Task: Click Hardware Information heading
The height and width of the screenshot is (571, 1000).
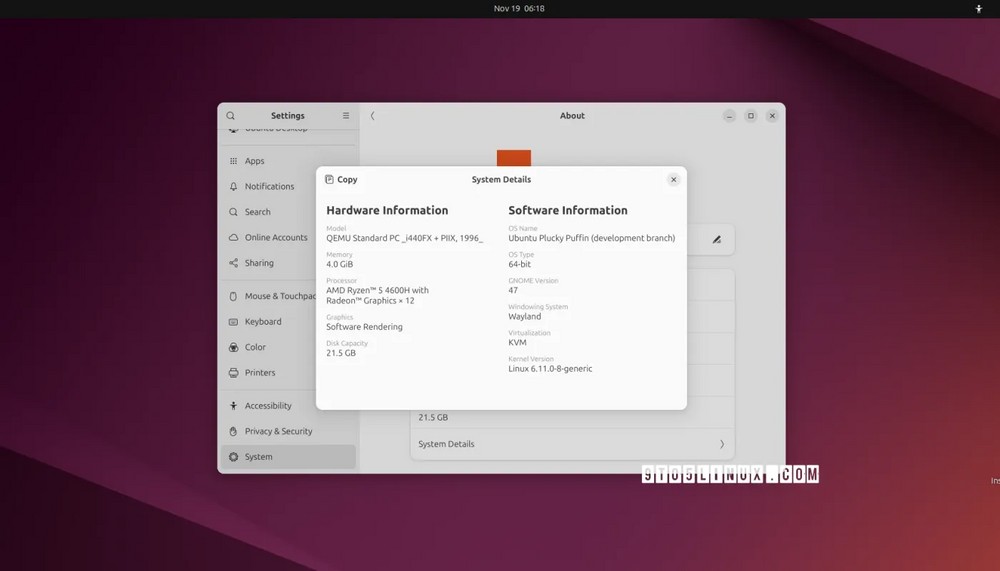Action: 387,210
